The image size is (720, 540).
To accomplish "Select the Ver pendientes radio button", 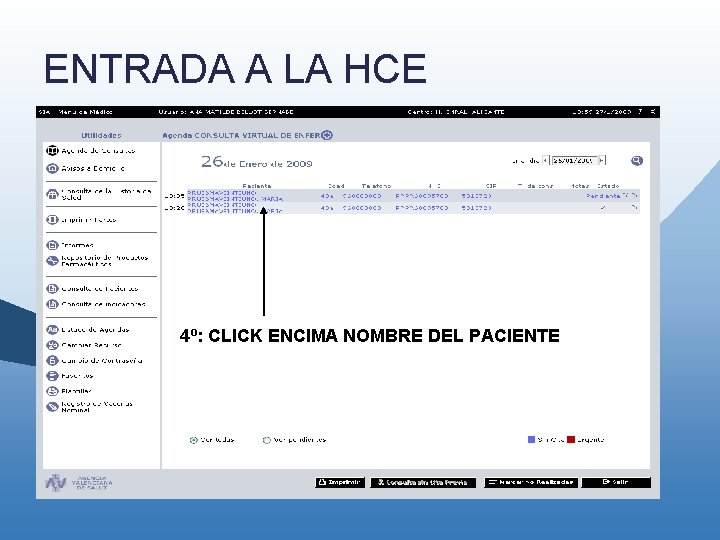I will point(266,440).
